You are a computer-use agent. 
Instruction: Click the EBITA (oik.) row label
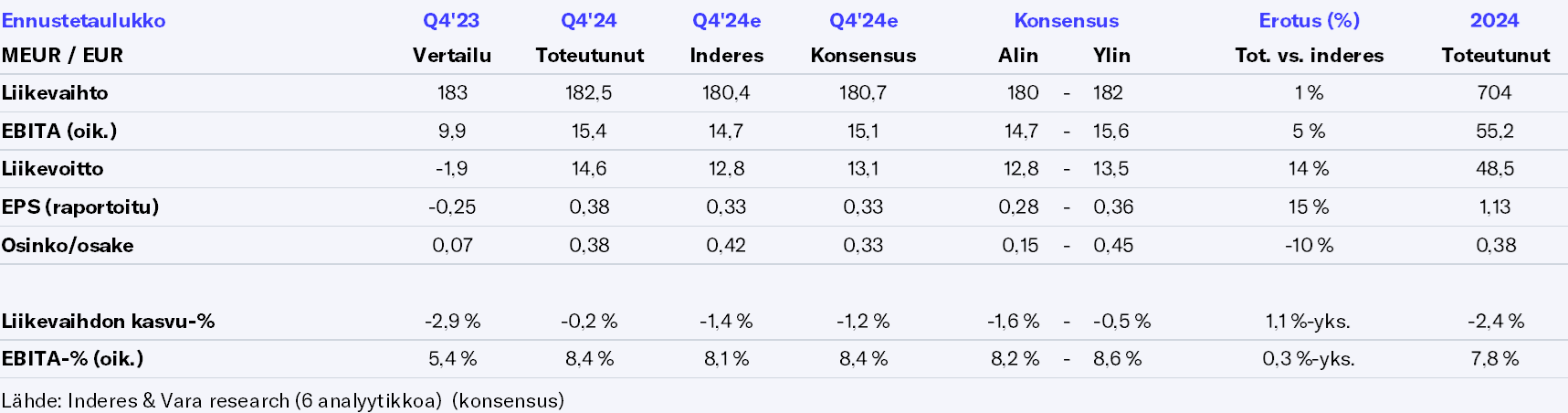[59, 131]
